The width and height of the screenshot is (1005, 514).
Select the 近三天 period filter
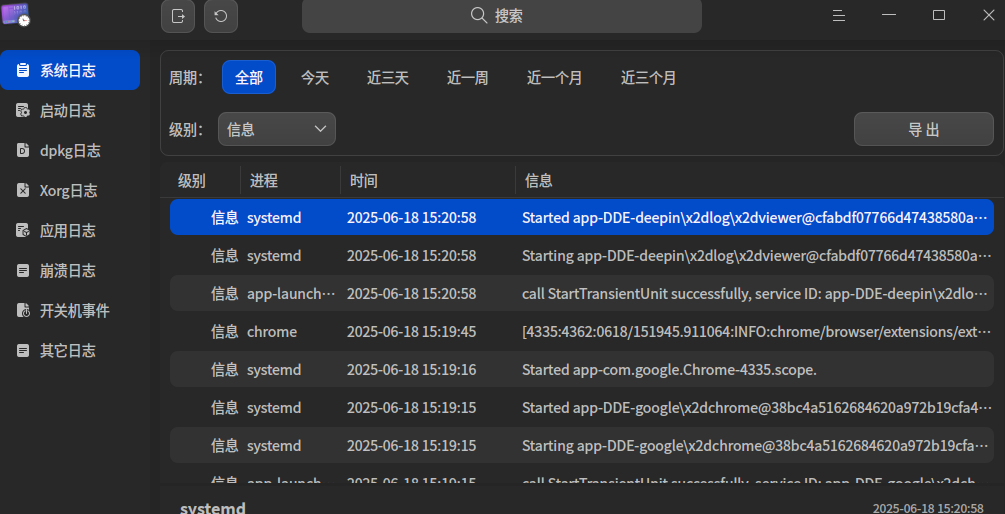click(x=388, y=78)
